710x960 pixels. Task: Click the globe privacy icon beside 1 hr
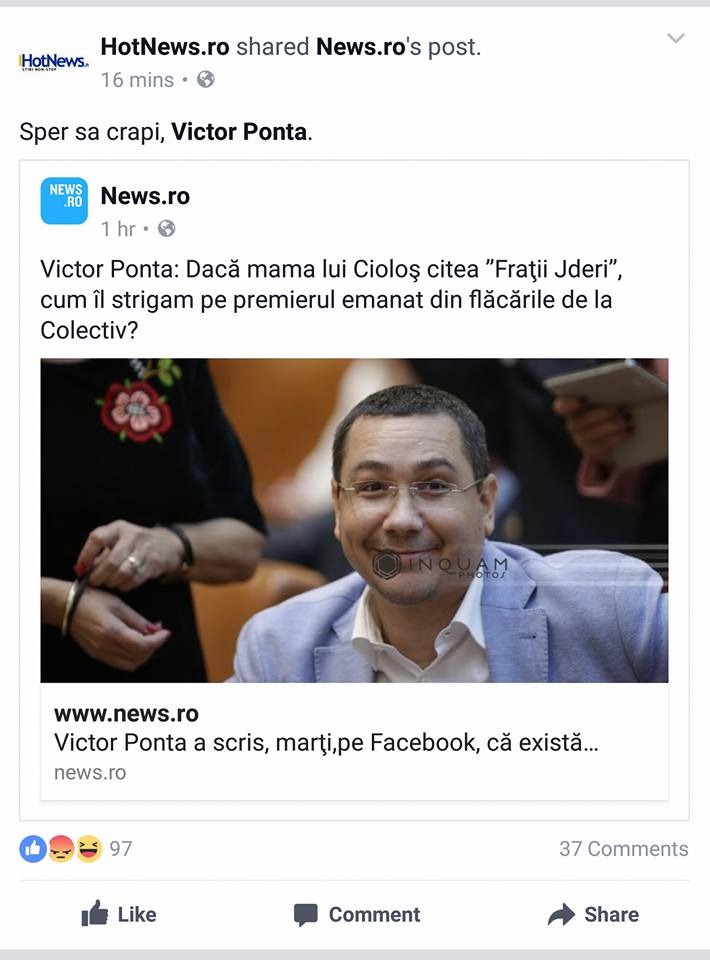point(166,228)
